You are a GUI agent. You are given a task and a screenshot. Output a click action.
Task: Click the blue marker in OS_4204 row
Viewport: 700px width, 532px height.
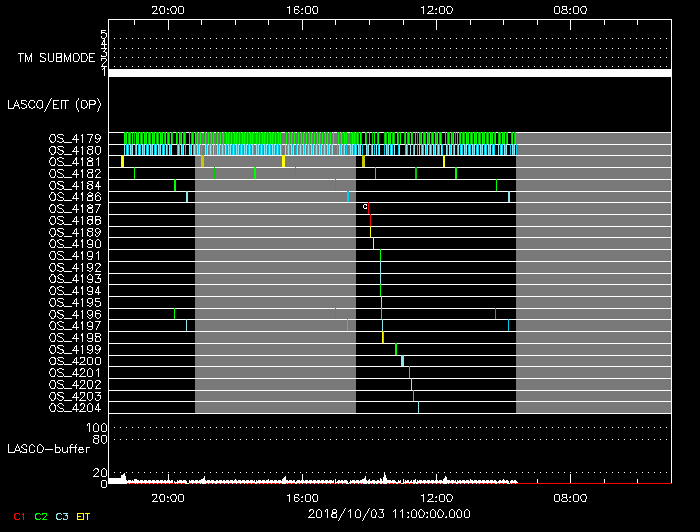click(x=418, y=407)
